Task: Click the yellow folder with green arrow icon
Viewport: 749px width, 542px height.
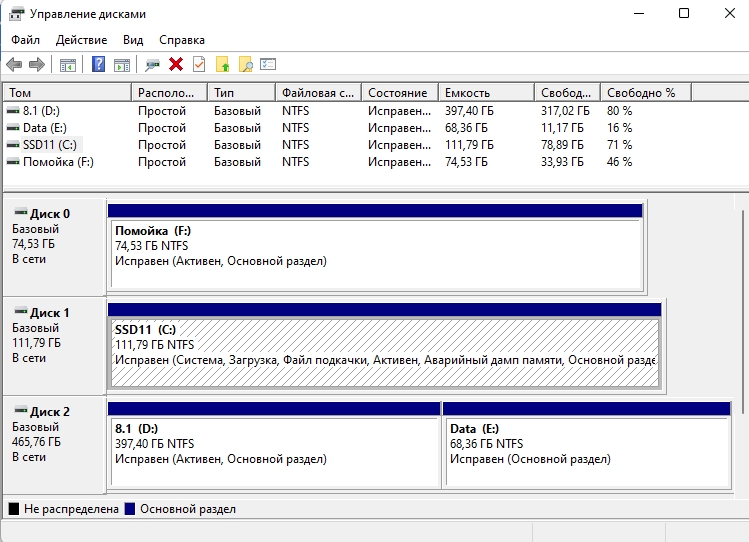Action: click(222, 64)
